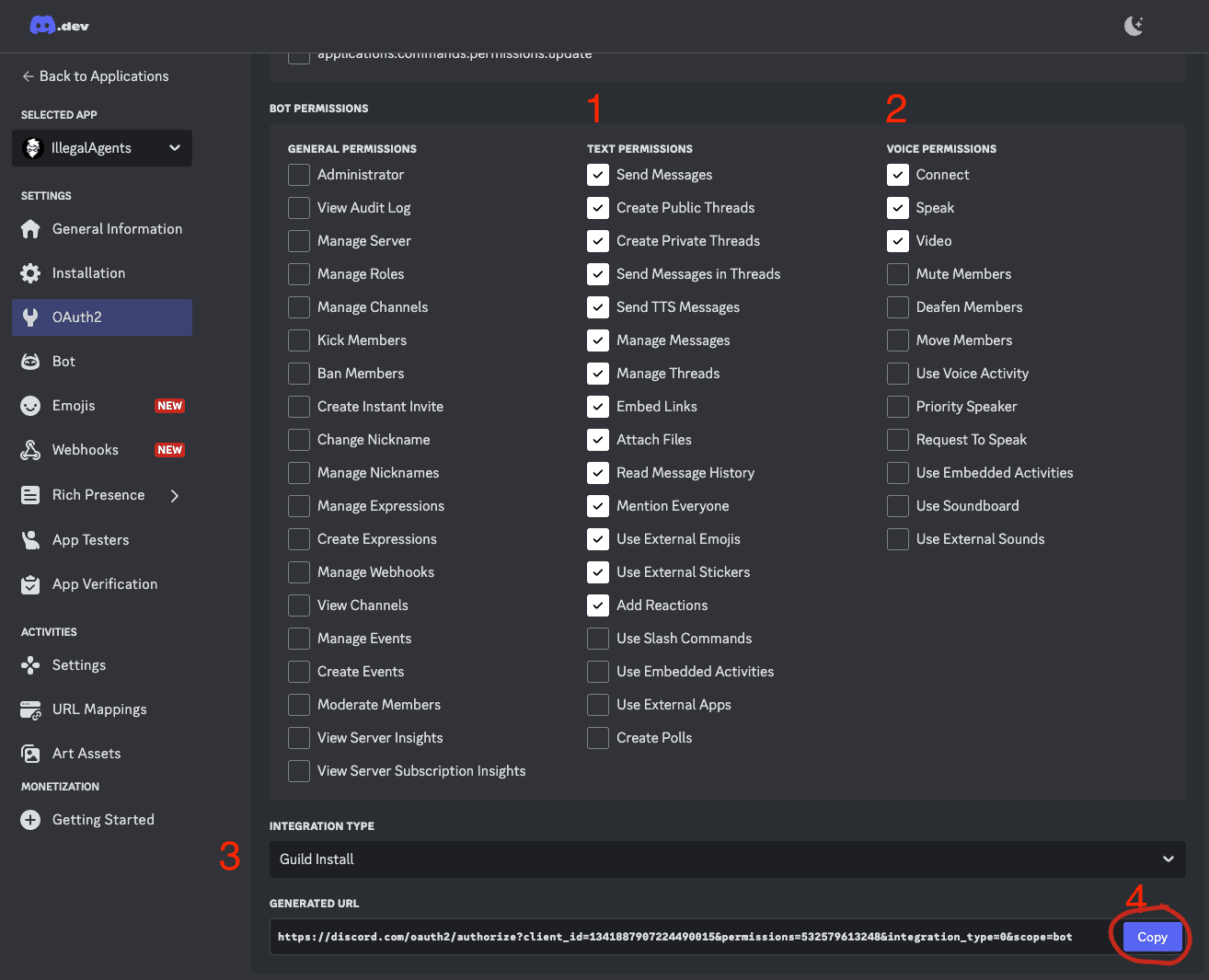
Task: Enable the Administrator permission checkbox
Action: coord(299,175)
